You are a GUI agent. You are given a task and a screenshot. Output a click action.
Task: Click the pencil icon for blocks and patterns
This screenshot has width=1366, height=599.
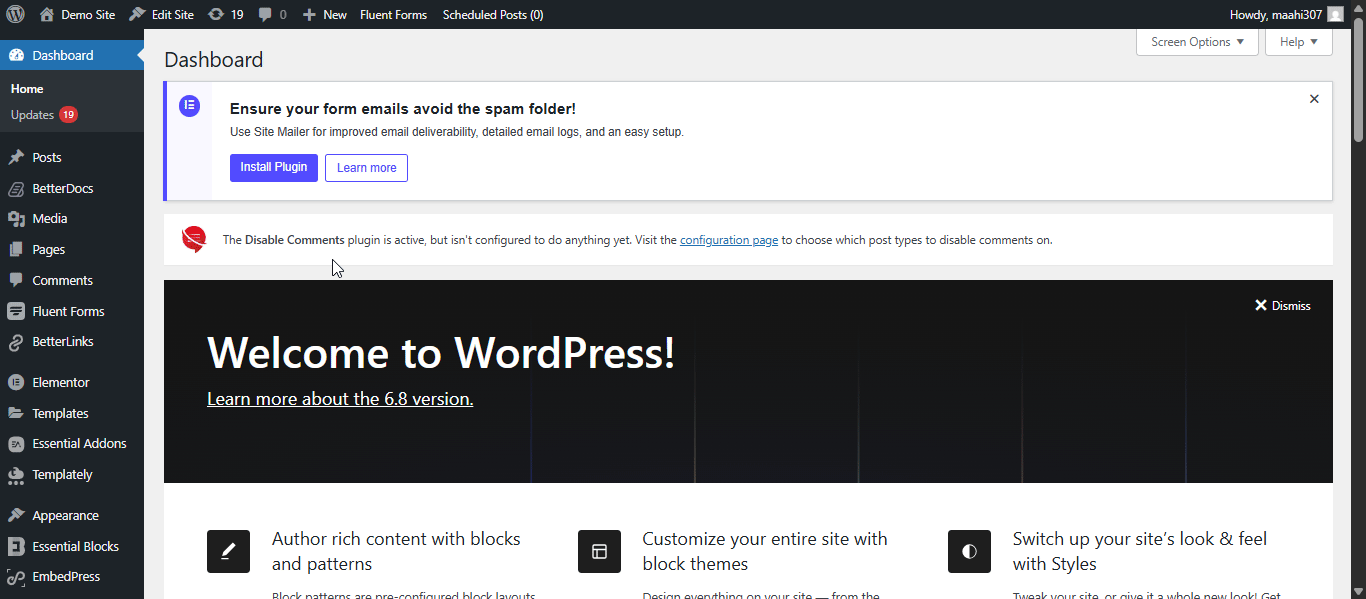[x=228, y=551]
